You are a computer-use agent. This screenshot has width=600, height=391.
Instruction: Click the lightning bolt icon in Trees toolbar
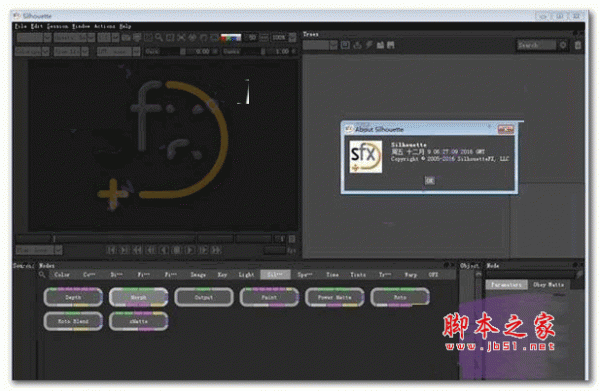[369, 45]
